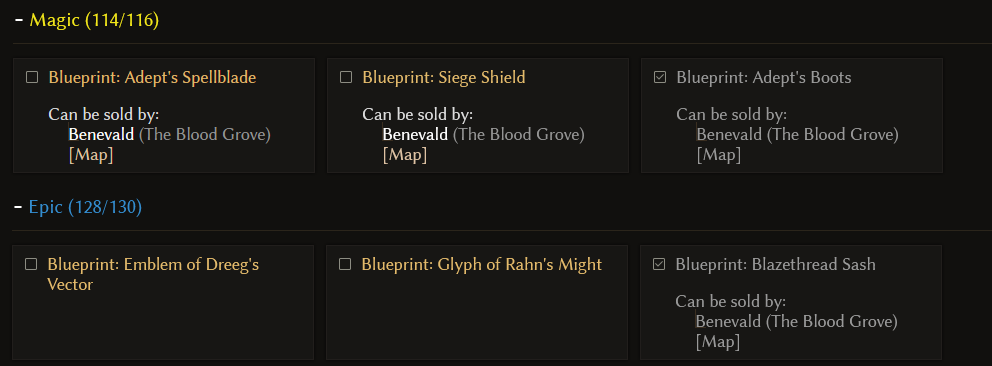Image resolution: width=992 pixels, height=366 pixels.
Task: Tick the Glyph of Rahn's Might checkbox
Action: (344, 264)
